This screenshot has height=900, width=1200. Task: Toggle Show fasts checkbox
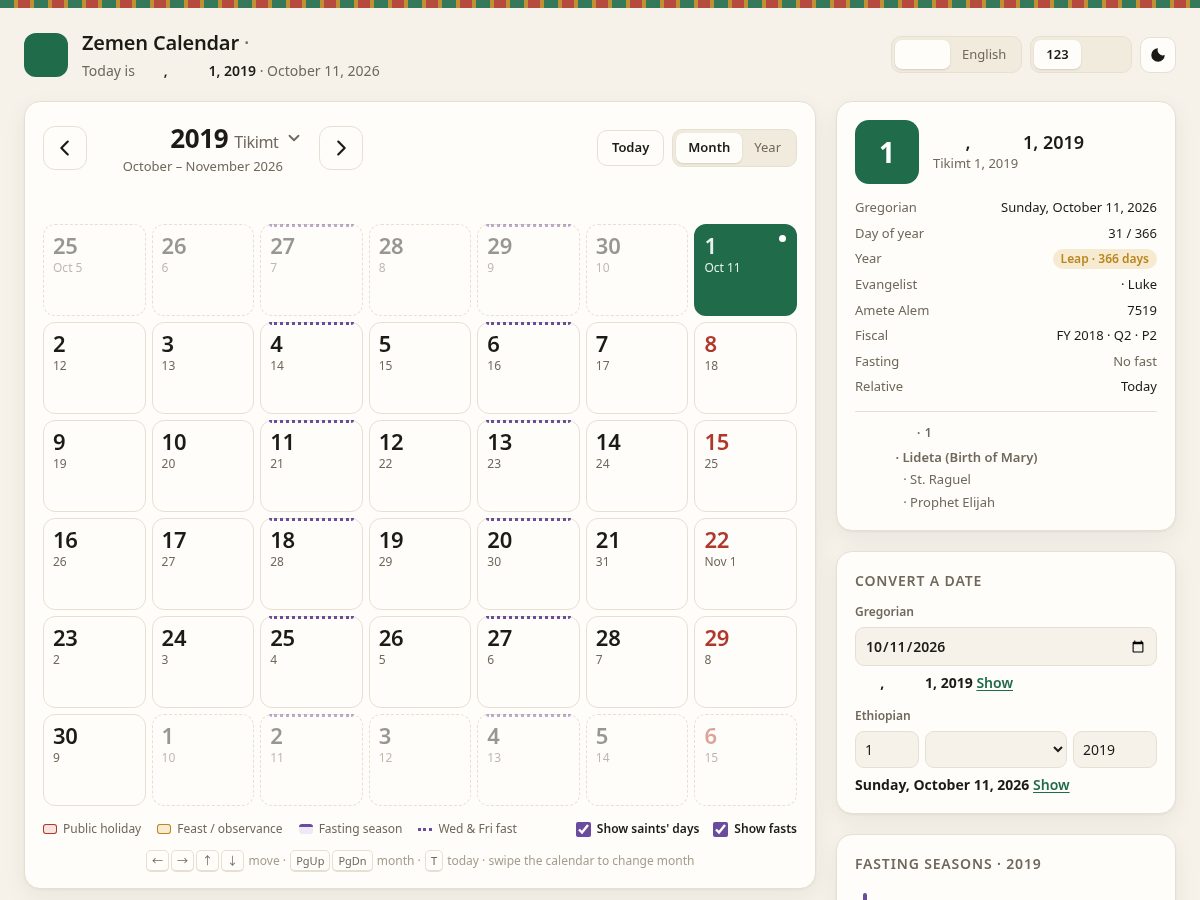pyautogui.click(x=721, y=829)
